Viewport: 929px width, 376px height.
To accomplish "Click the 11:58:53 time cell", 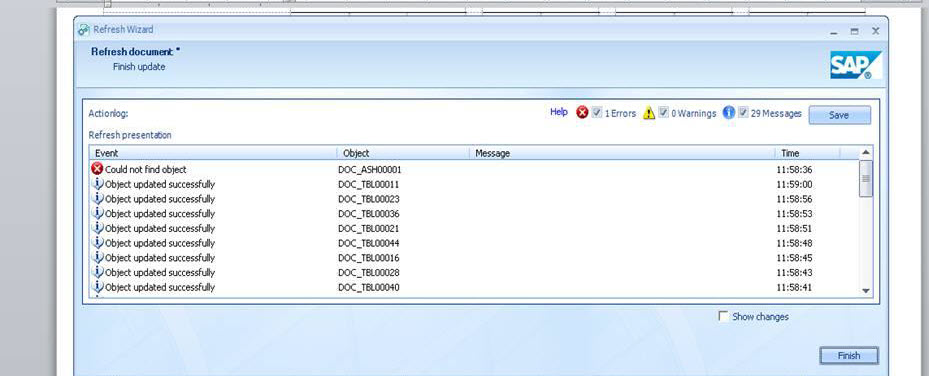I will (x=794, y=214).
